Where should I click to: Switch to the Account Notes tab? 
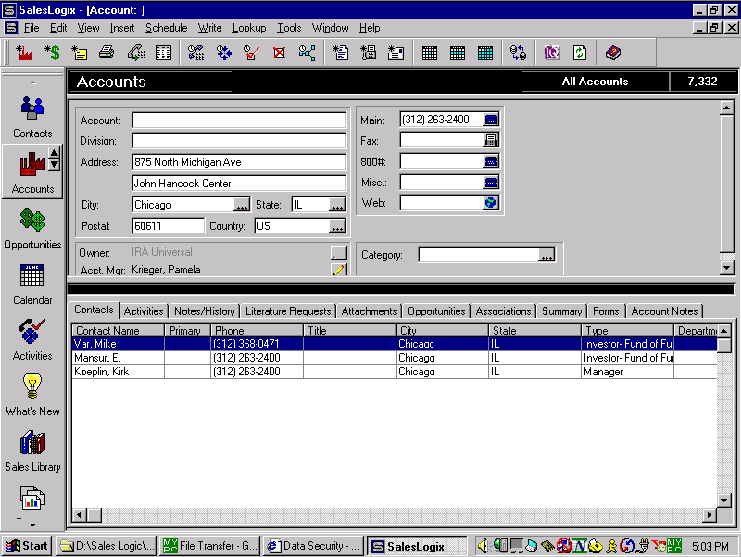(664, 311)
